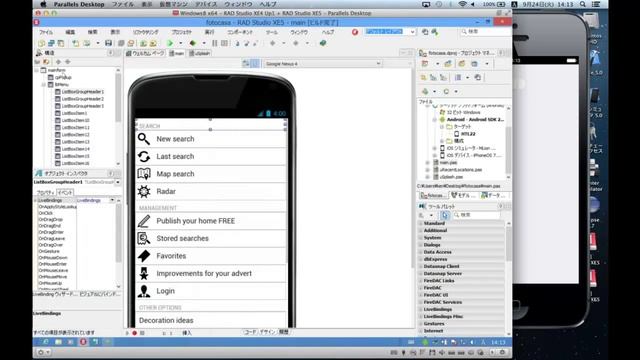Screen dimensions: 640x360
Task: Click the gear icon at the Parallels window bottom
Action: pos(41,352)
